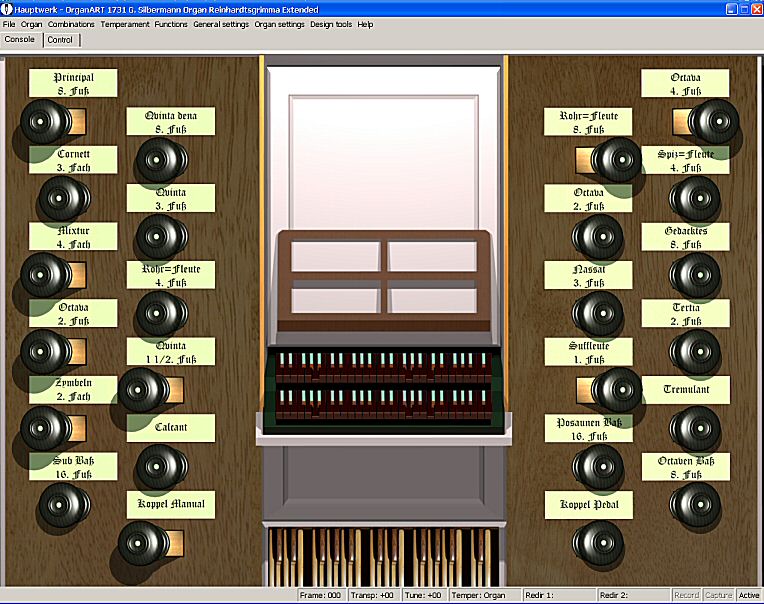Click the Temper: Organ status field

[x=484, y=595]
